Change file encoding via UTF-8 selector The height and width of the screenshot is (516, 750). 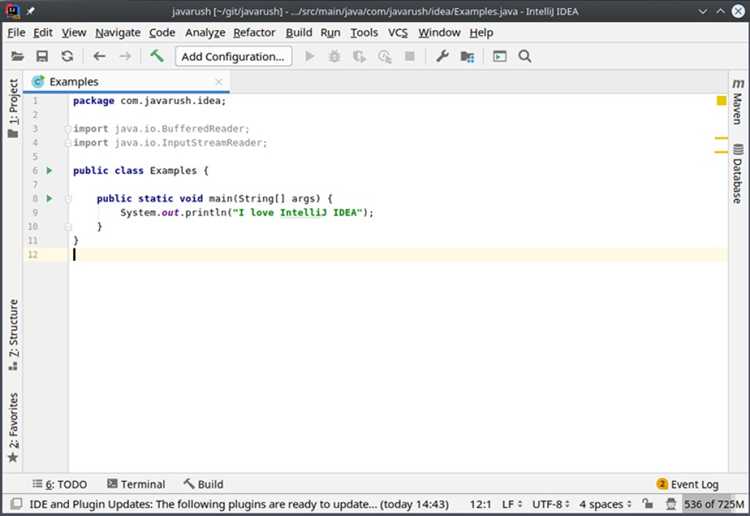(551, 504)
